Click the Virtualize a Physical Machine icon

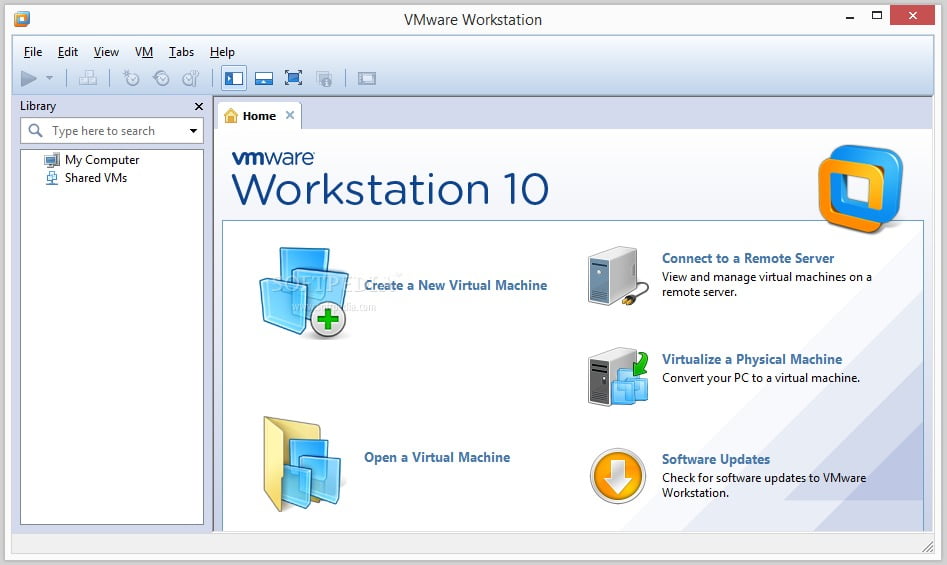pyautogui.click(x=618, y=377)
